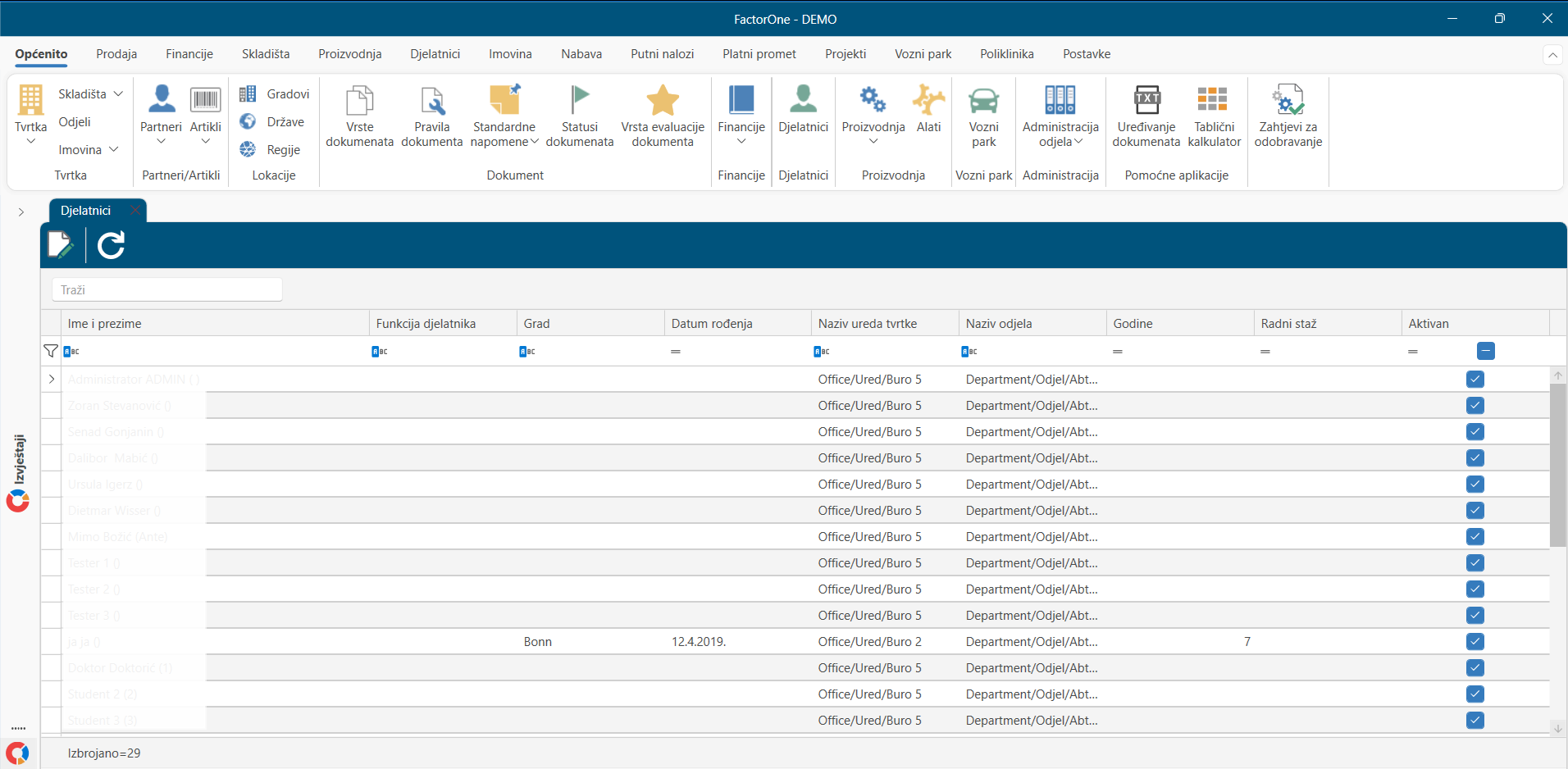Open Zahtjevi za odobravanje icon
The image size is (1568, 769).
point(1288,100)
